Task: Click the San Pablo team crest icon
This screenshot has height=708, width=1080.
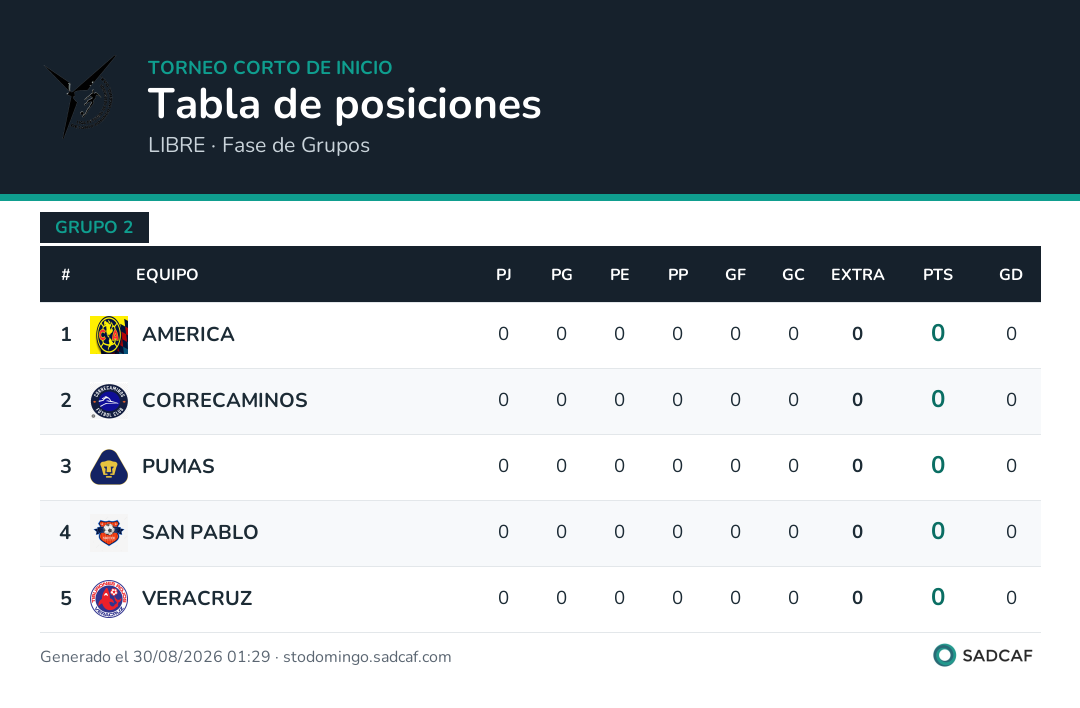Action: [x=109, y=533]
